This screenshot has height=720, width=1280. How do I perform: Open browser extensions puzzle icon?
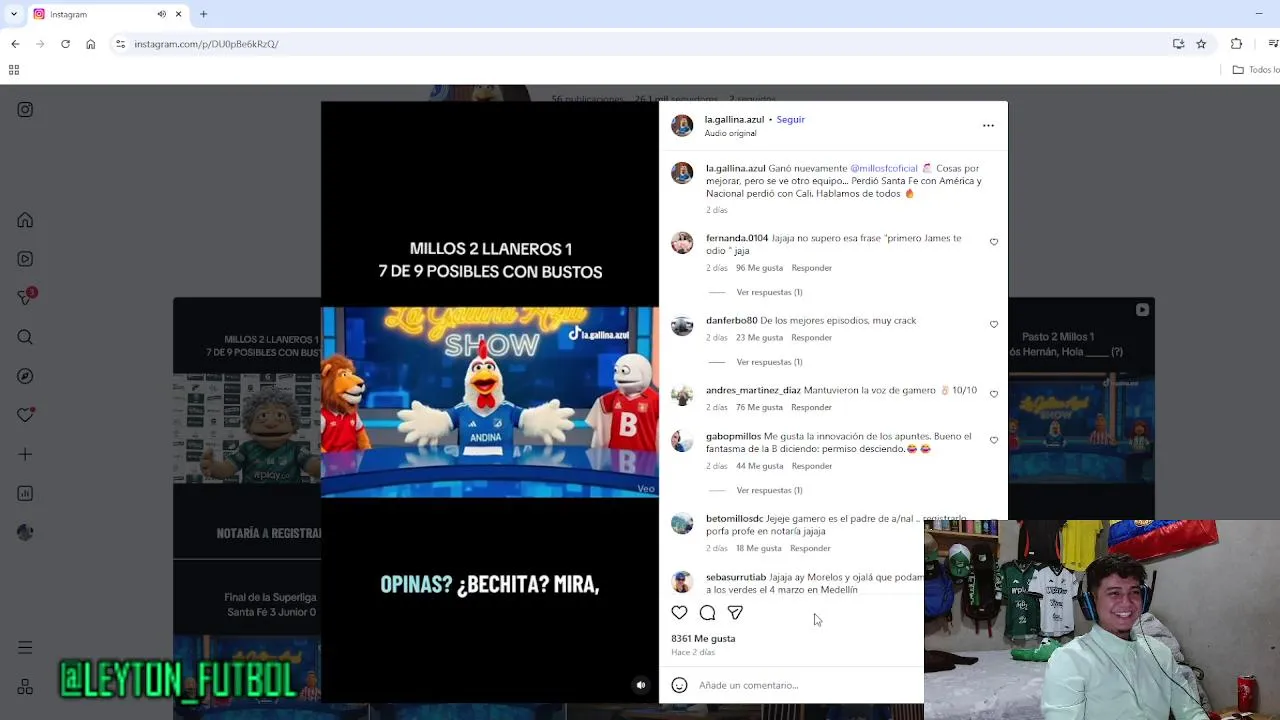pyautogui.click(x=1236, y=44)
